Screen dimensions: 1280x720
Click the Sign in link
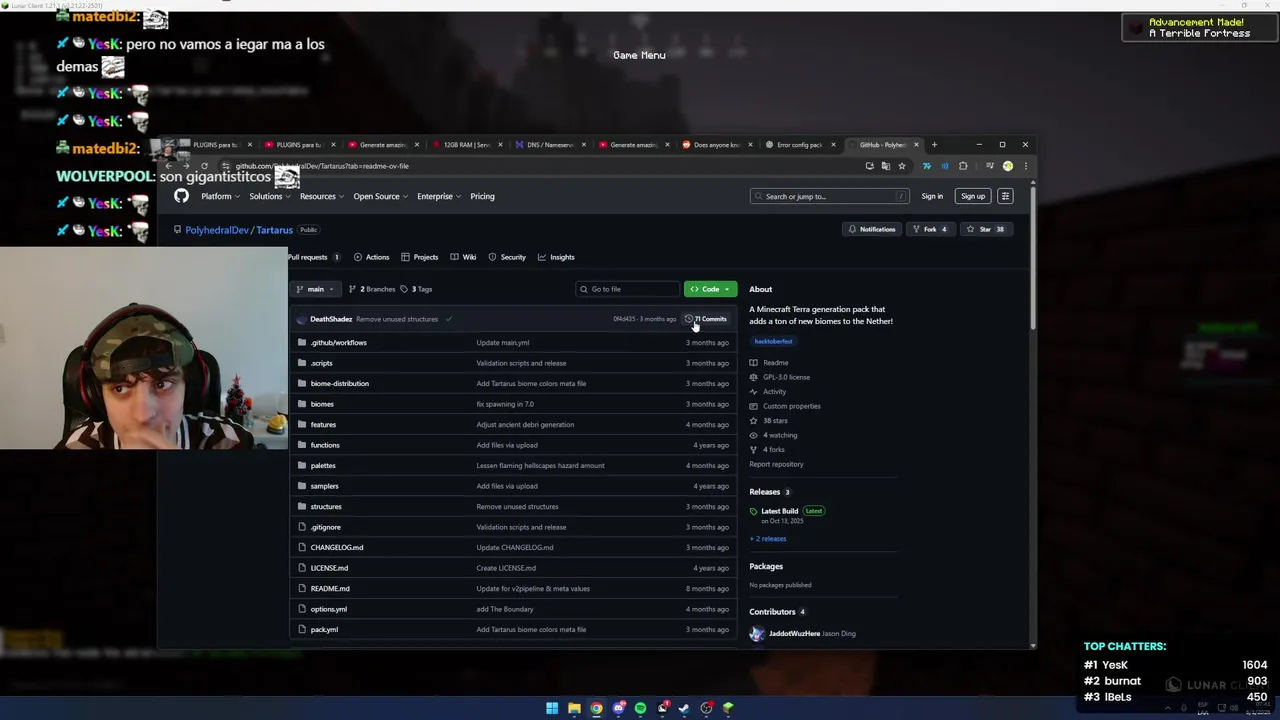[932, 196]
